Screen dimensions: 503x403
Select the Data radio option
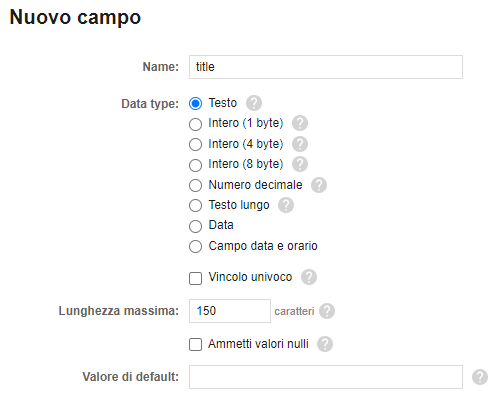195,226
